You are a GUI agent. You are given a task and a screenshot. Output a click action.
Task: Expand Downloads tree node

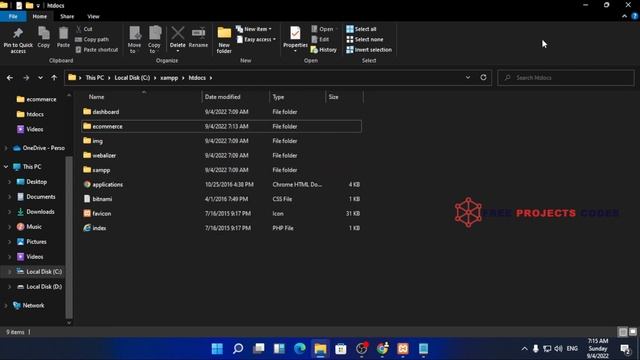pyautogui.click(x=10, y=212)
